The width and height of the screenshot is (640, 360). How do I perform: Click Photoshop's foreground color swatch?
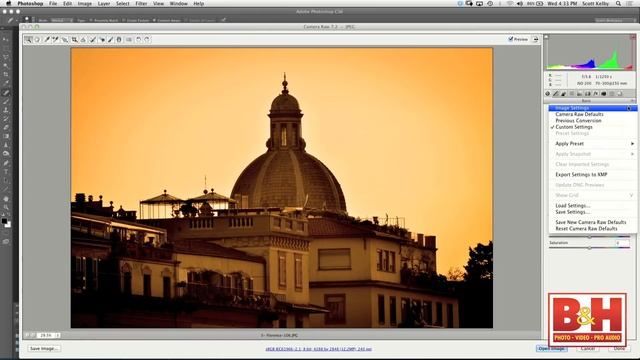coord(4,221)
